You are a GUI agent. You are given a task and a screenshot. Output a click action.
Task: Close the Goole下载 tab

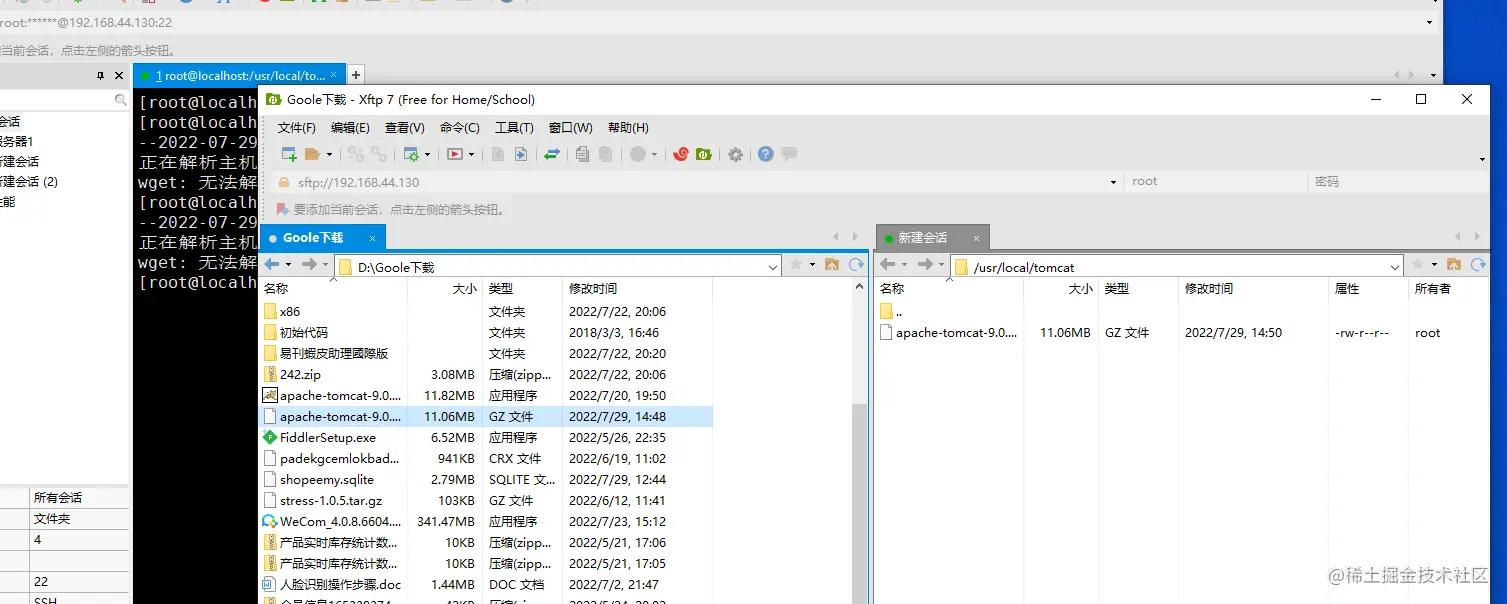tap(373, 238)
